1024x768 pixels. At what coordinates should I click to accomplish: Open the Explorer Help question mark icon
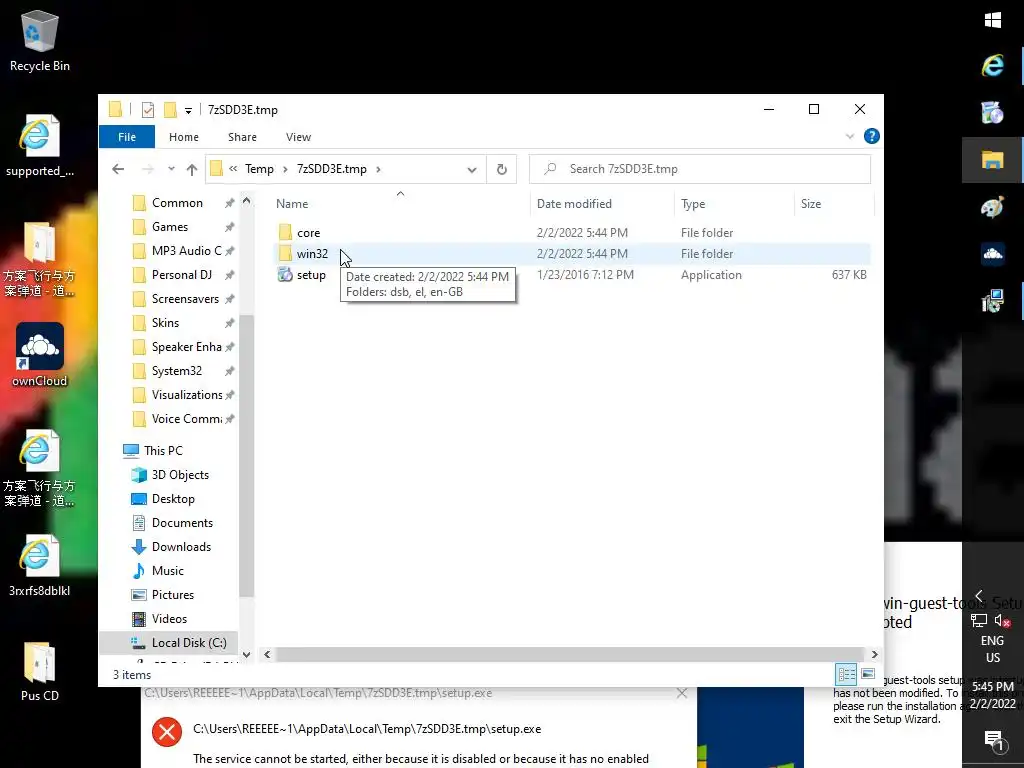pos(871,136)
